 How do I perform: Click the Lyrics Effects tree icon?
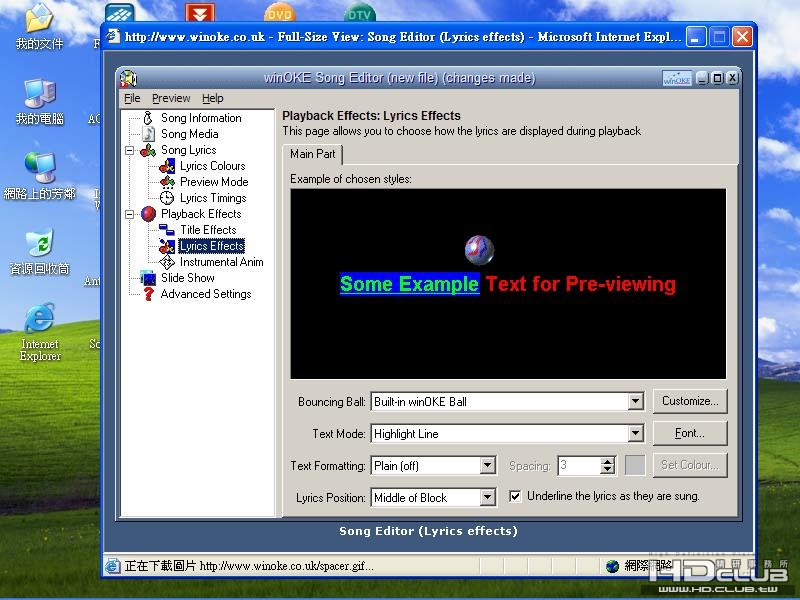167,246
